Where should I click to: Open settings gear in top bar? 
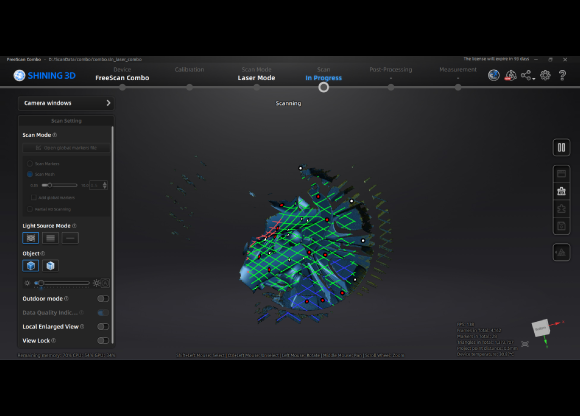(x=545, y=75)
